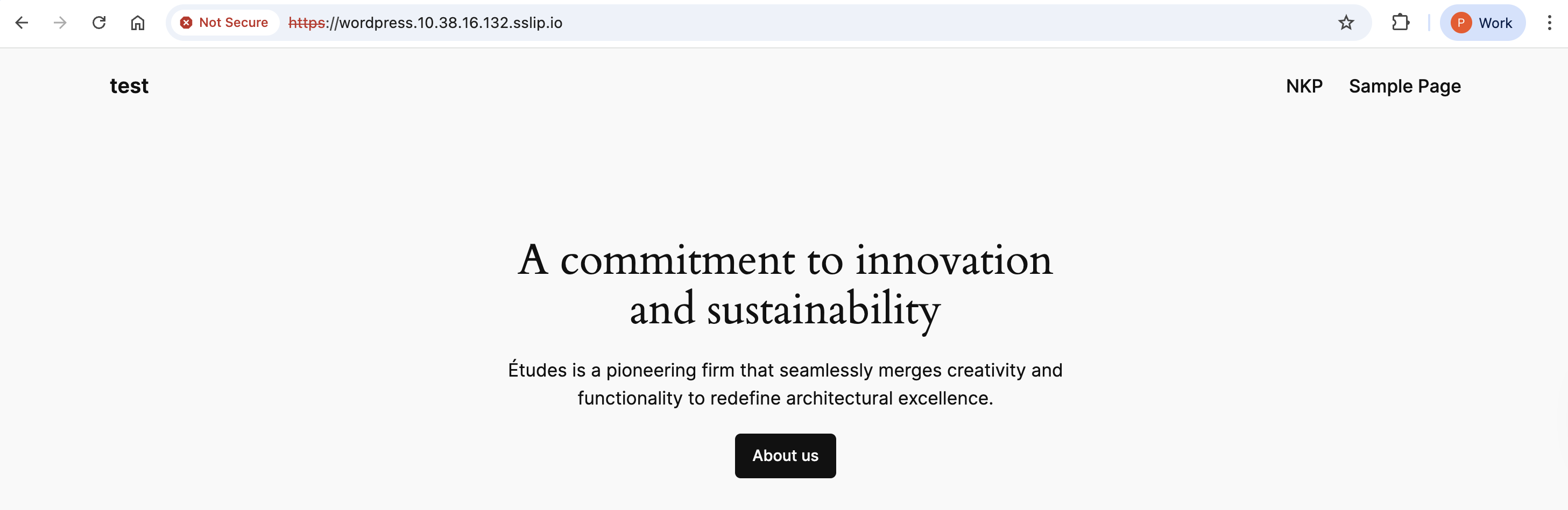Open the NKP navigation link
Viewport: 1568px width, 510px height.
tap(1304, 87)
